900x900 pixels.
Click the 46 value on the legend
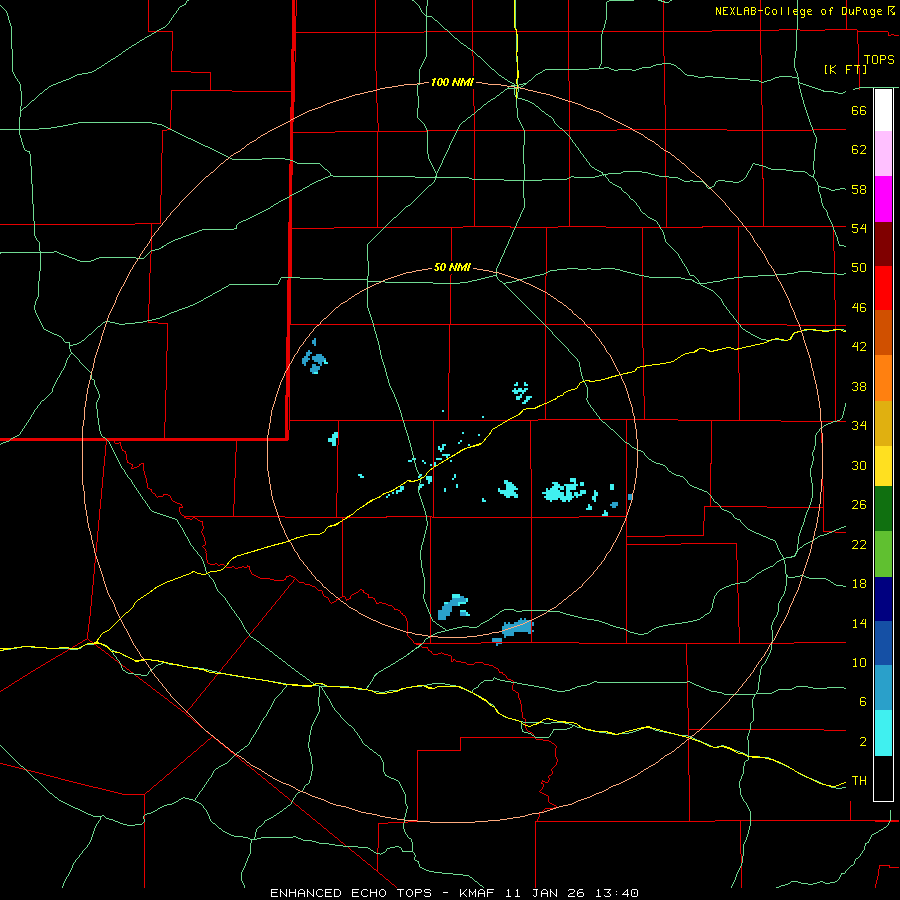tap(859, 308)
